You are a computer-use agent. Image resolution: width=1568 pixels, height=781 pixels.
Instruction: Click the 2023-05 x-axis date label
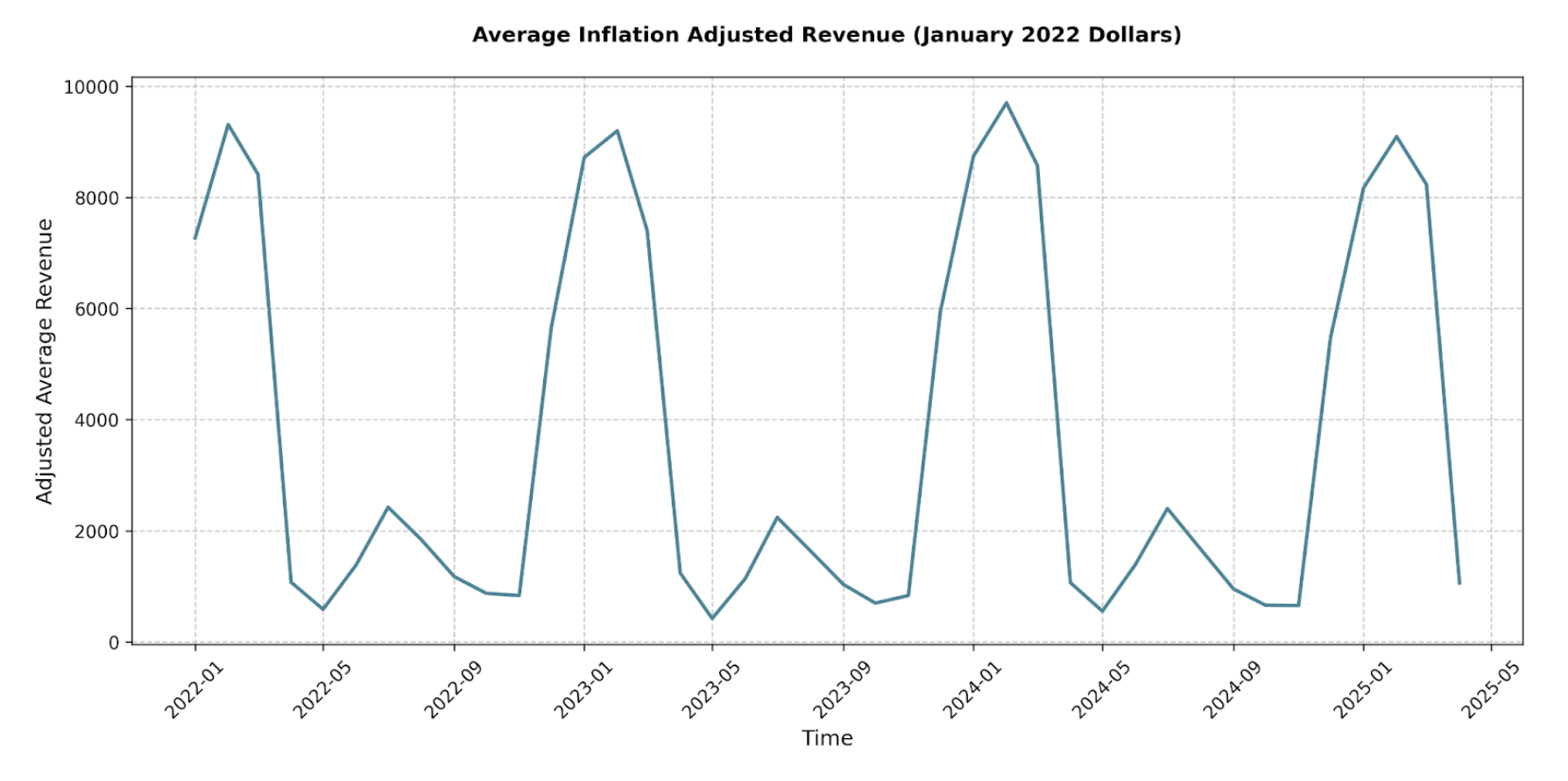click(711, 690)
